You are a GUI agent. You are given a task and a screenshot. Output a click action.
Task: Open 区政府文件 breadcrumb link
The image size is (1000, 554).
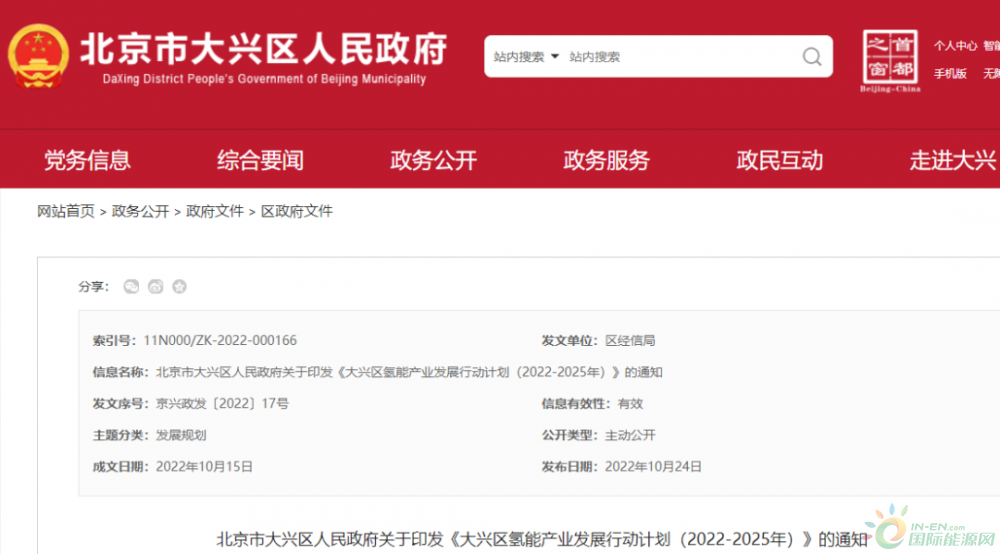[x=297, y=211]
